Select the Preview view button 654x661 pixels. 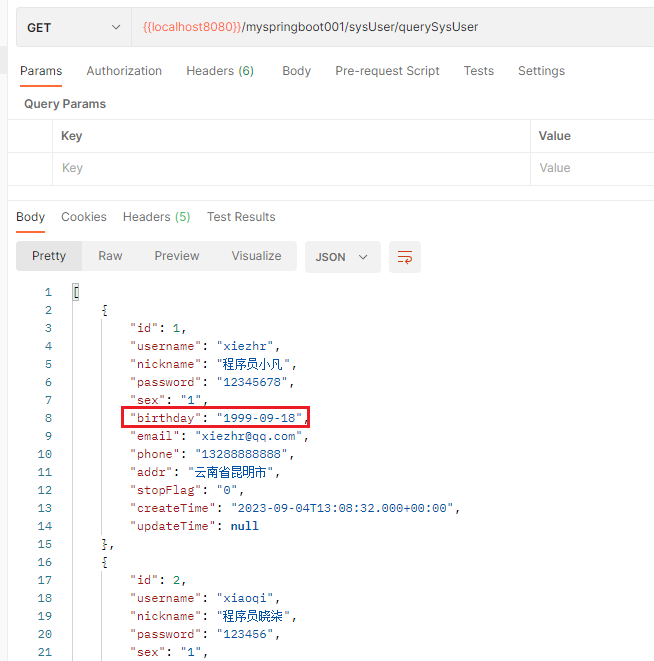pos(177,256)
